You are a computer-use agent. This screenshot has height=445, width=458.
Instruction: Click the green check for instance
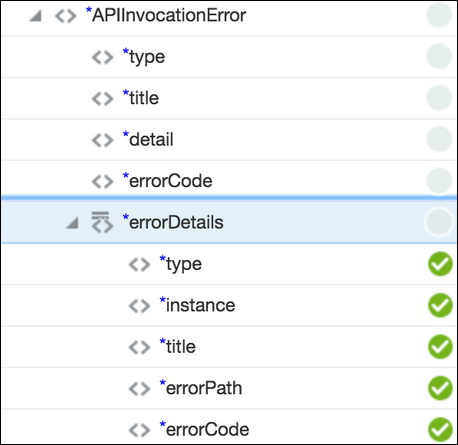(440, 305)
